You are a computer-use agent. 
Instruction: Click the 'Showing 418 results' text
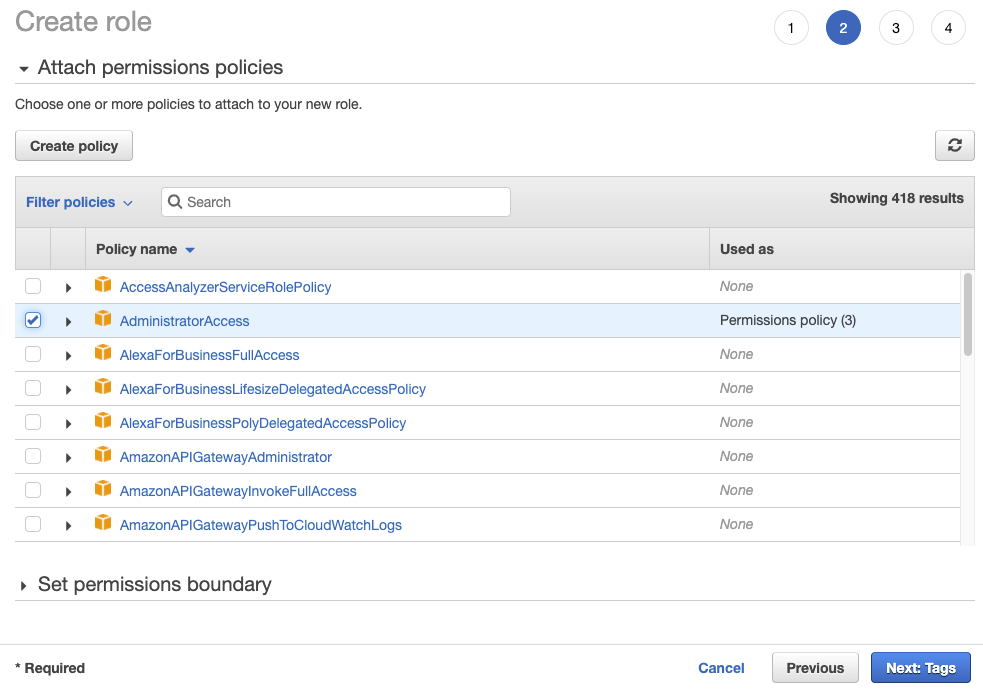point(896,198)
